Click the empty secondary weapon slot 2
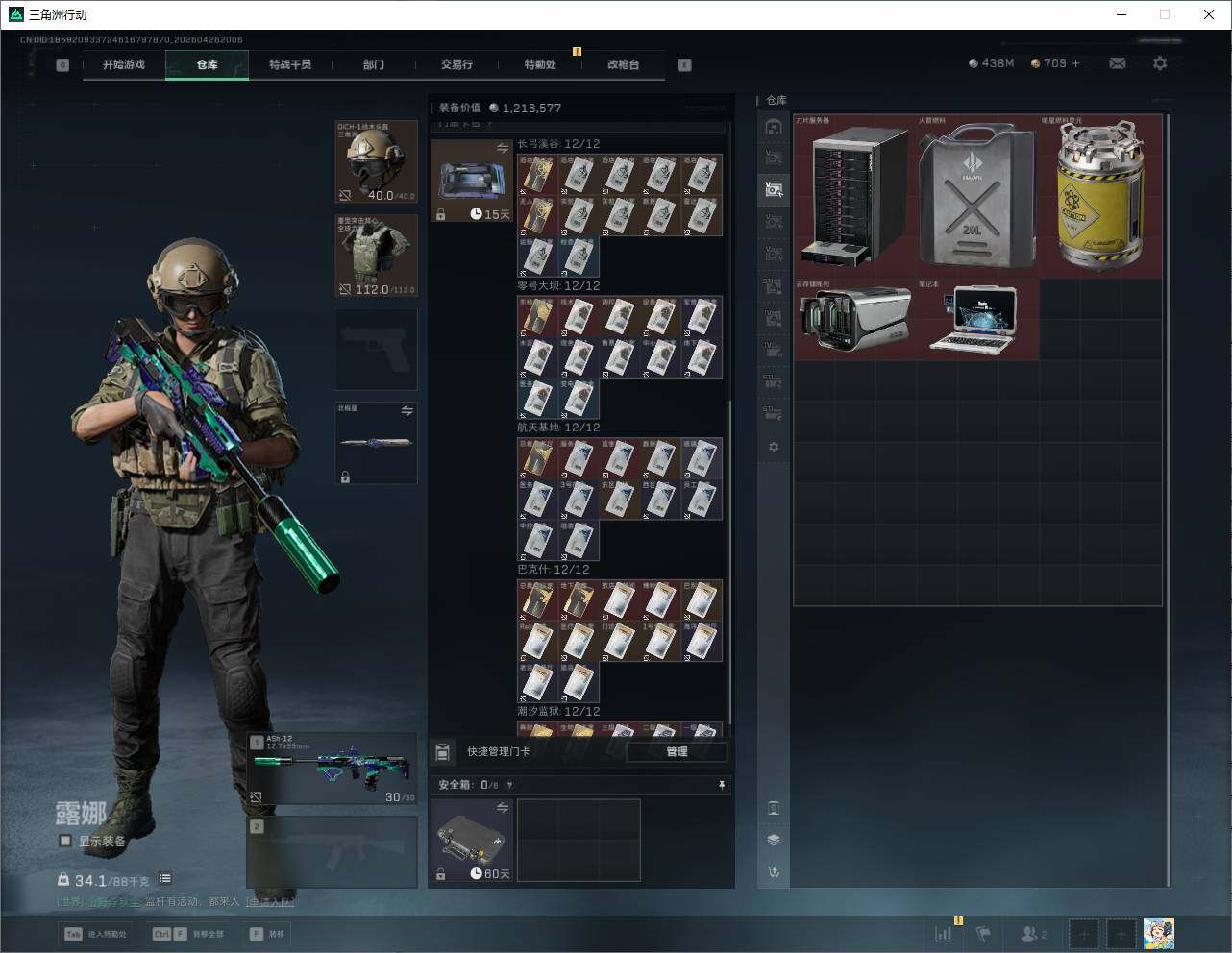This screenshot has height=953, width=1232. click(333, 852)
